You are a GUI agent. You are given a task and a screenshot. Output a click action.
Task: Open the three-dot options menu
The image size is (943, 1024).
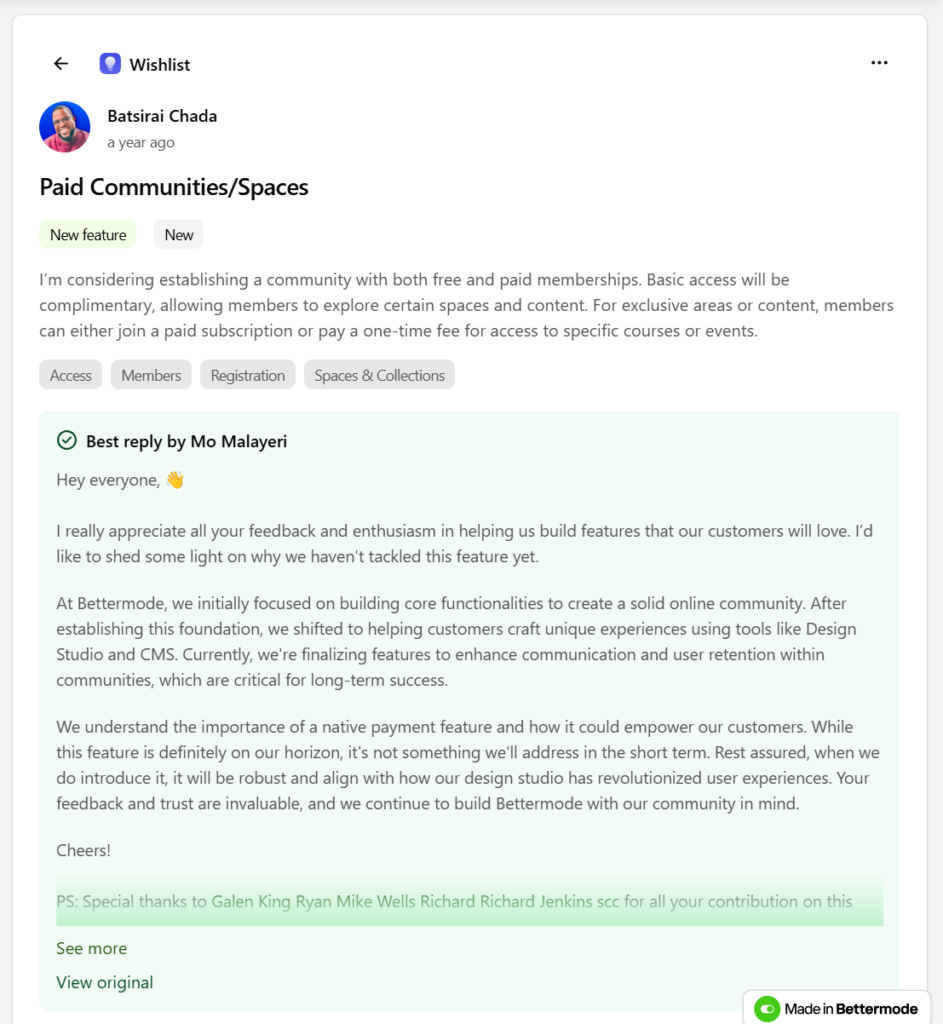tap(879, 62)
